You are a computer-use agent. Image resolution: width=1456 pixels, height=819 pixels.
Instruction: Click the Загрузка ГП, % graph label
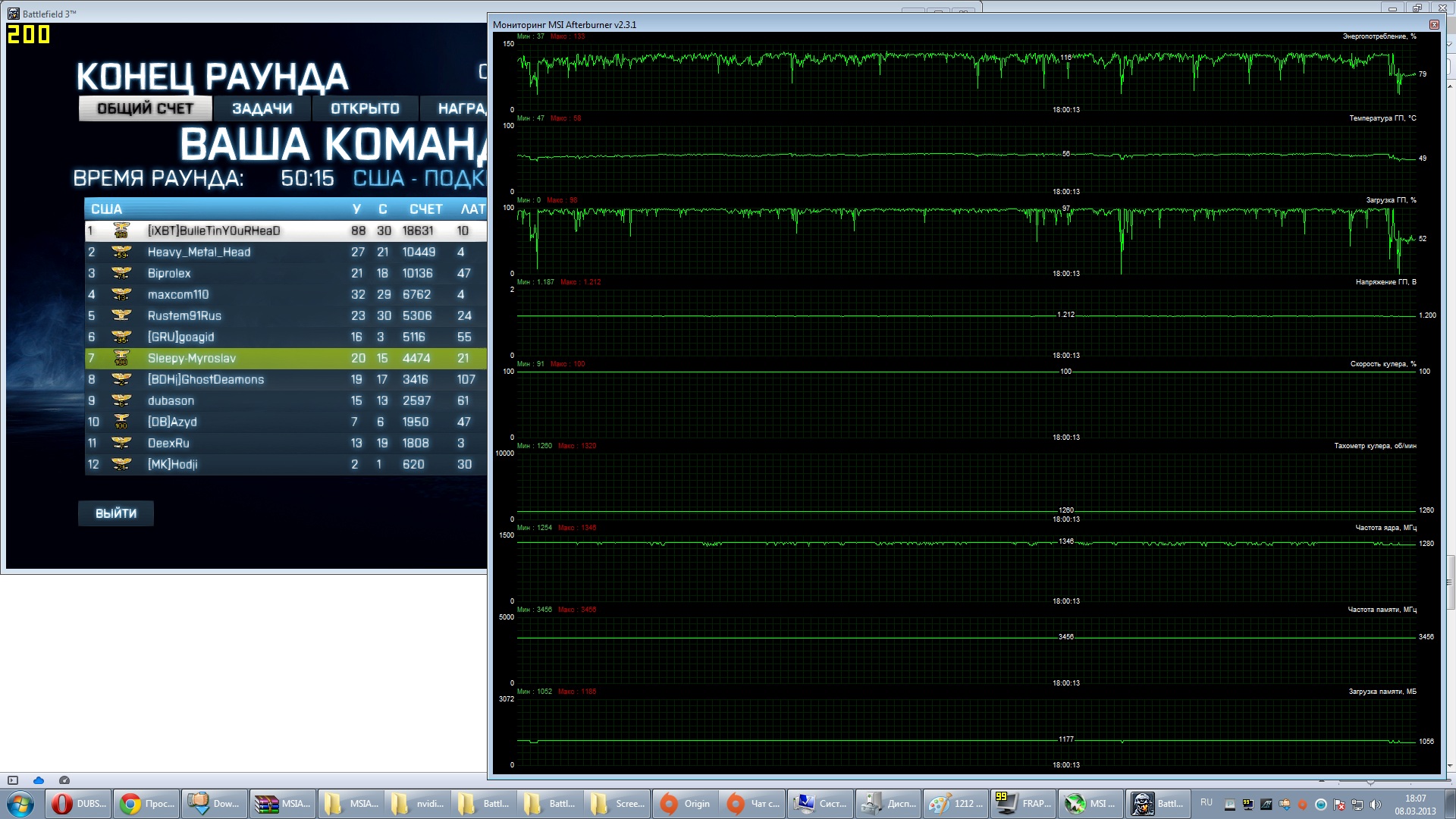coord(1391,200)
